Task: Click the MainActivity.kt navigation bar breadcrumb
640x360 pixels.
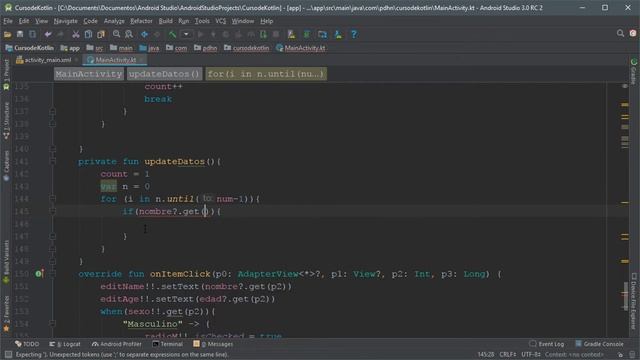Action: point(301,48)
